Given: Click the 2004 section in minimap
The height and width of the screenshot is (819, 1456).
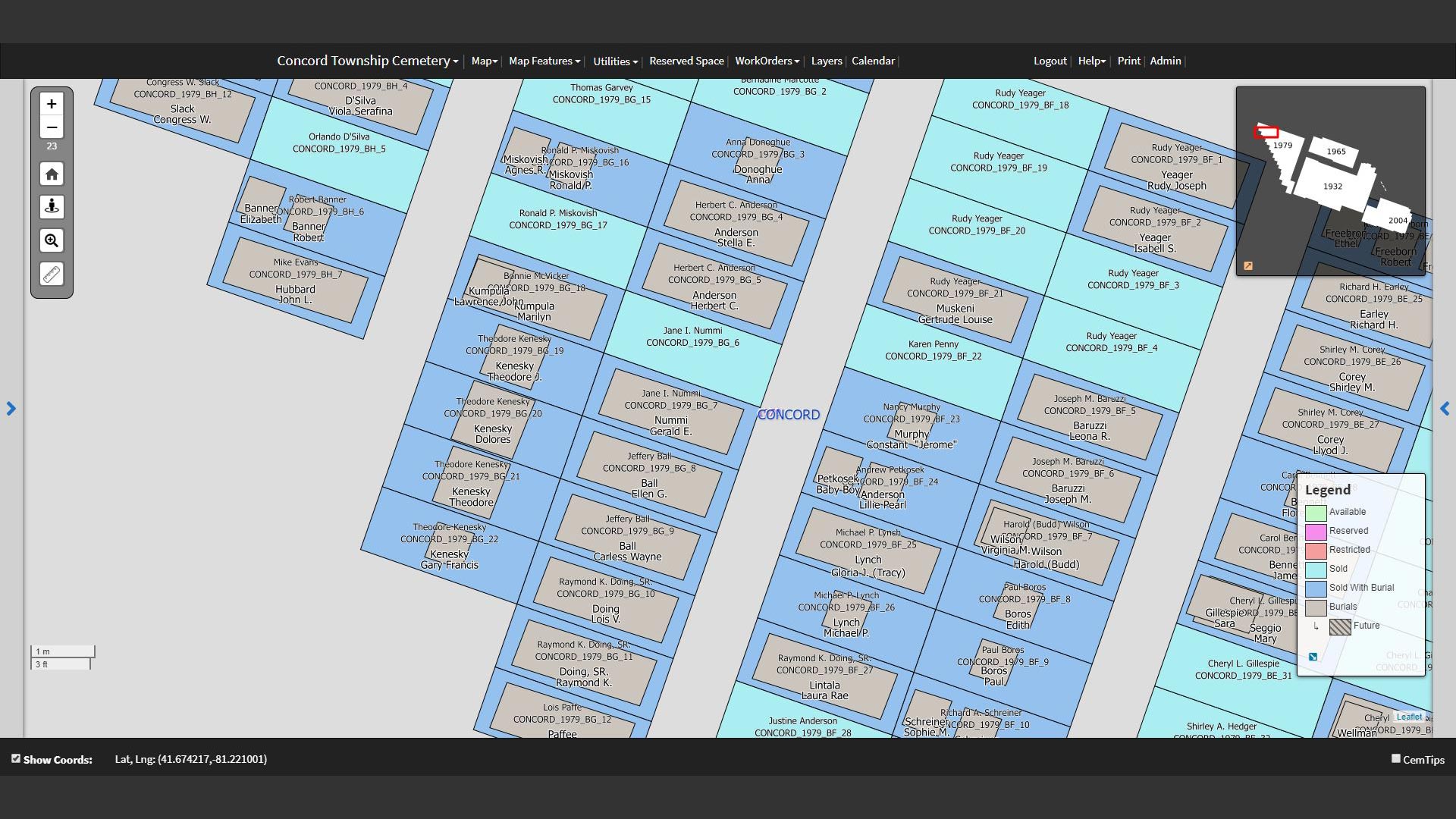Looking at the screenshot, I should 1398,221.
